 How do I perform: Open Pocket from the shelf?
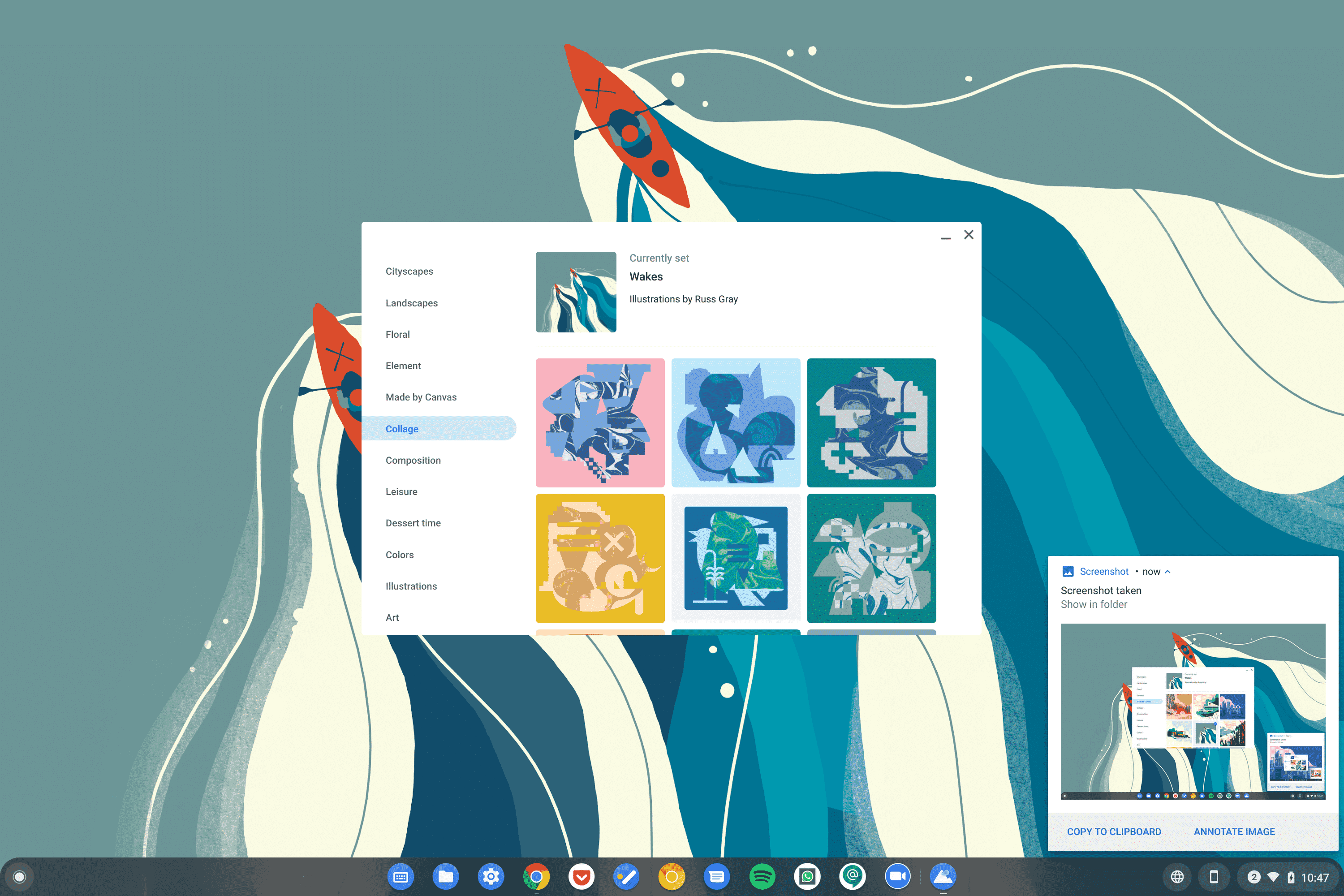[581, 876]
